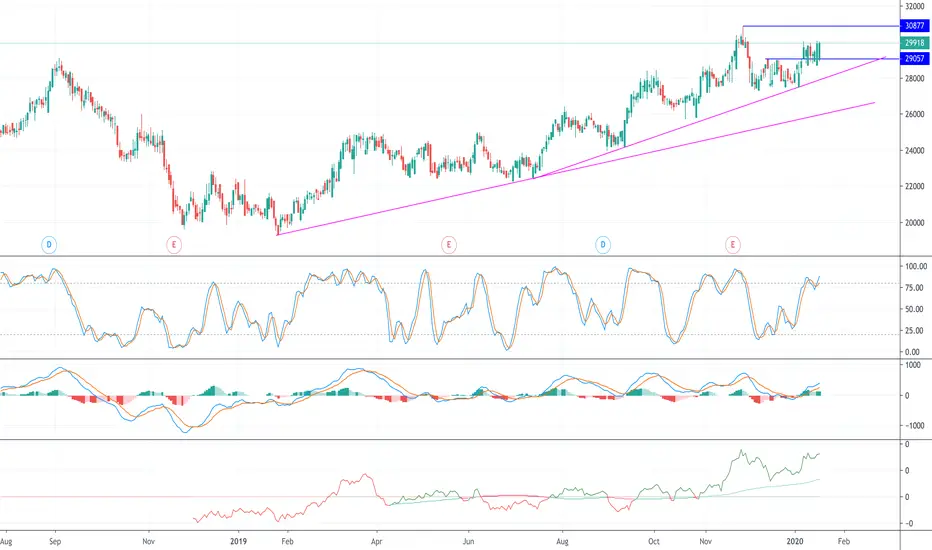Select the horizontal line at 30877
Image resolution: width=932 pixels, height=550 pixels.
[x=820, y=26]
